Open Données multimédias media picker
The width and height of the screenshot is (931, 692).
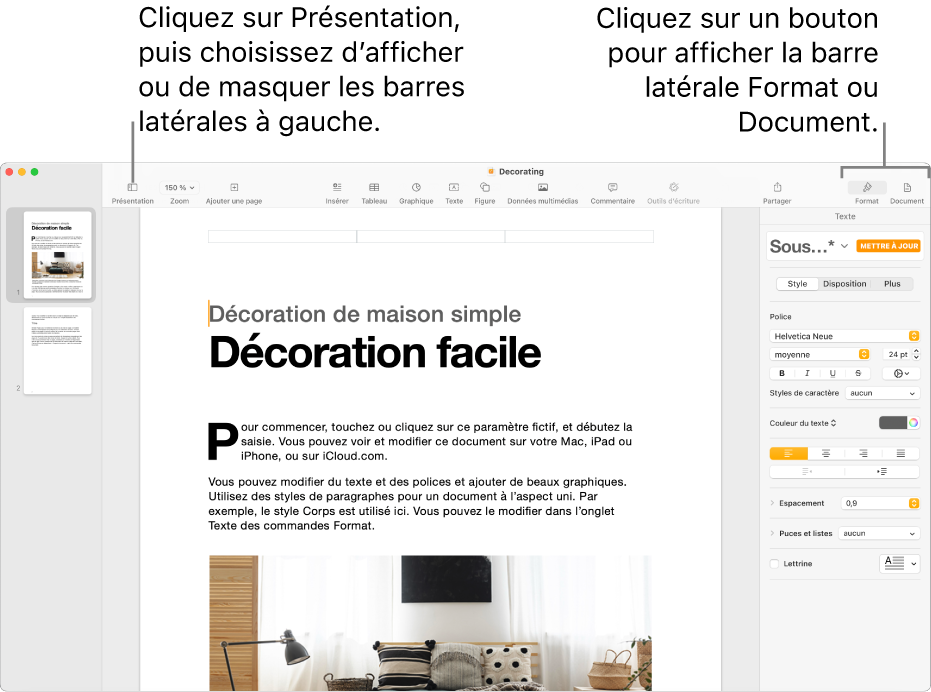coord(543,187)
